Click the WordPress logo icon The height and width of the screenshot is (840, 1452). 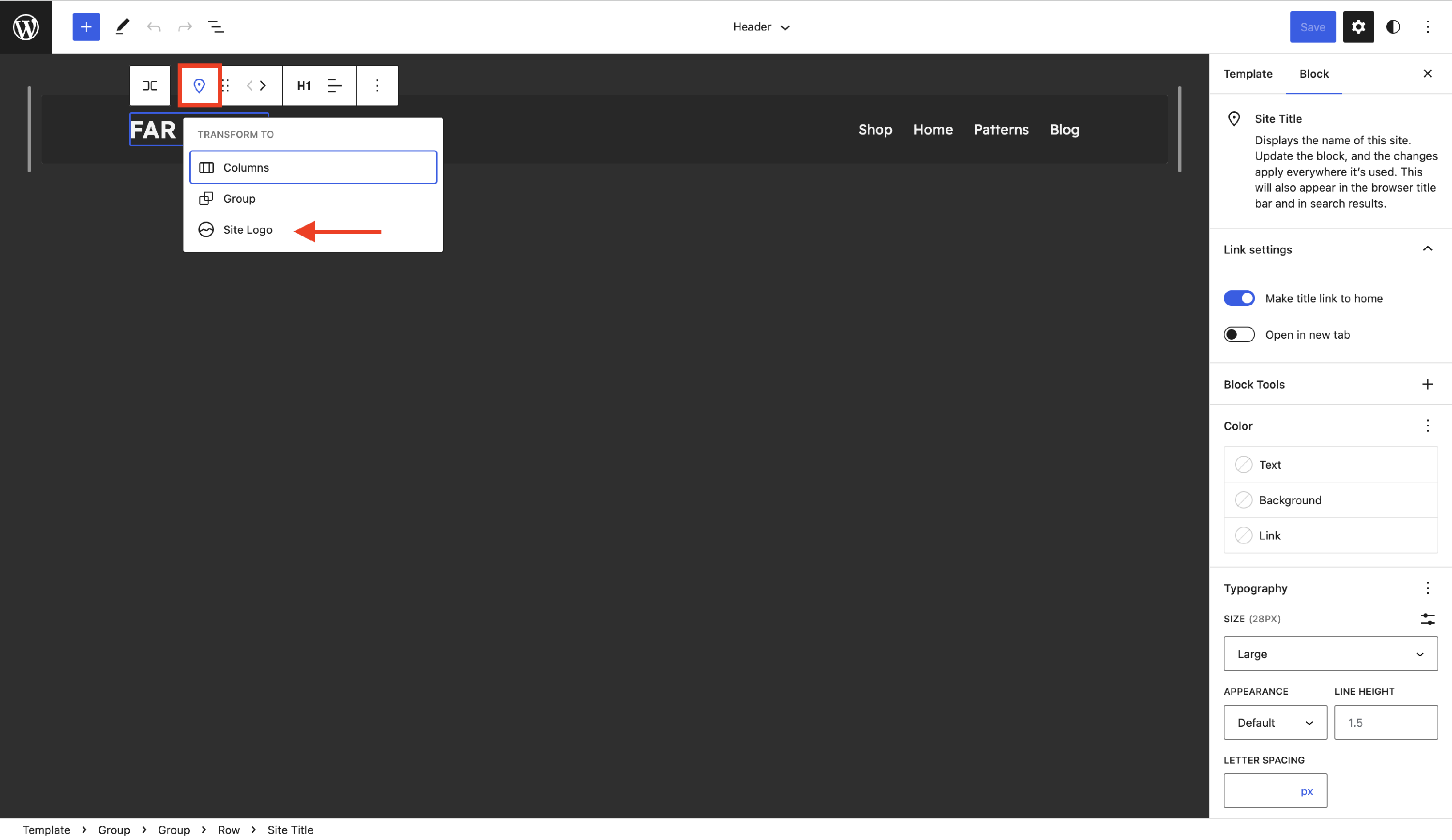26,27
